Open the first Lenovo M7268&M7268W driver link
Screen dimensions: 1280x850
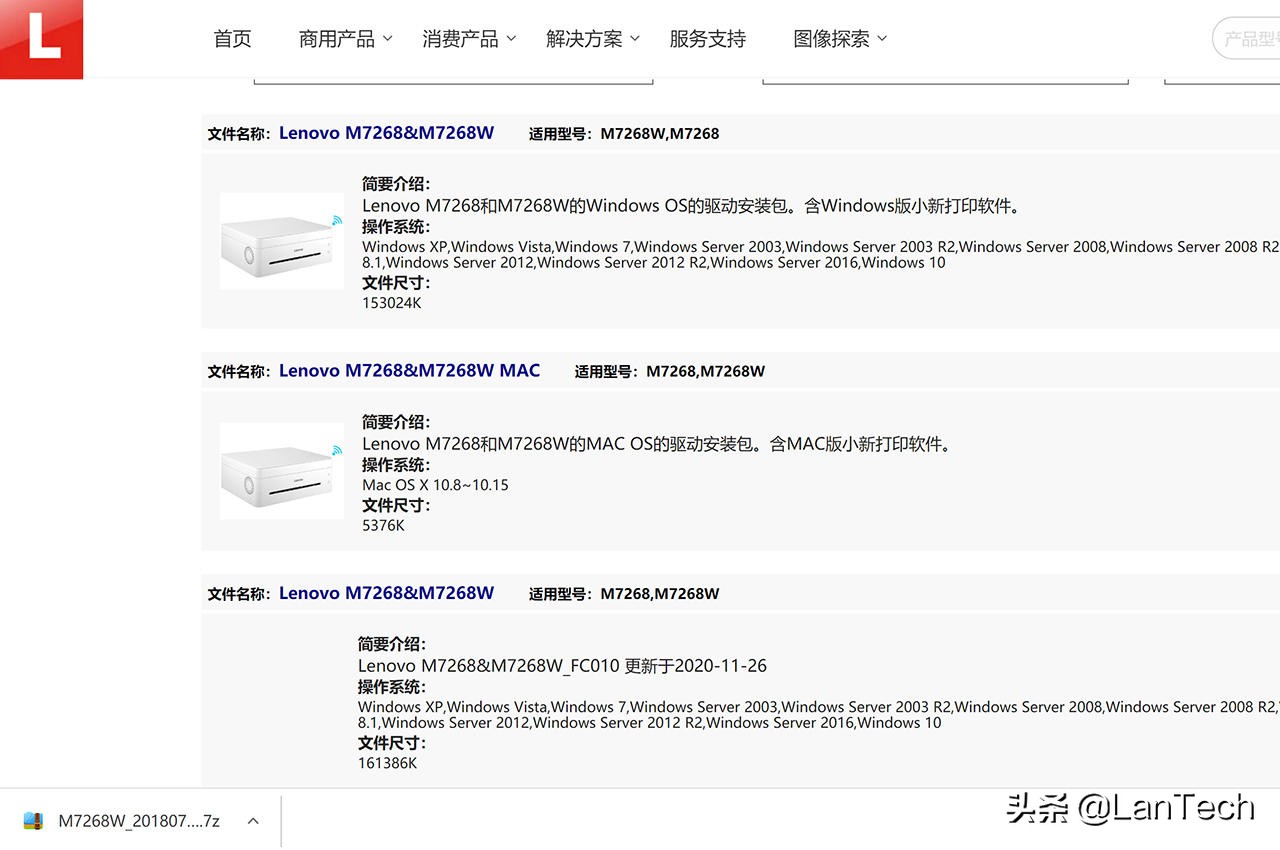point(386,131)
